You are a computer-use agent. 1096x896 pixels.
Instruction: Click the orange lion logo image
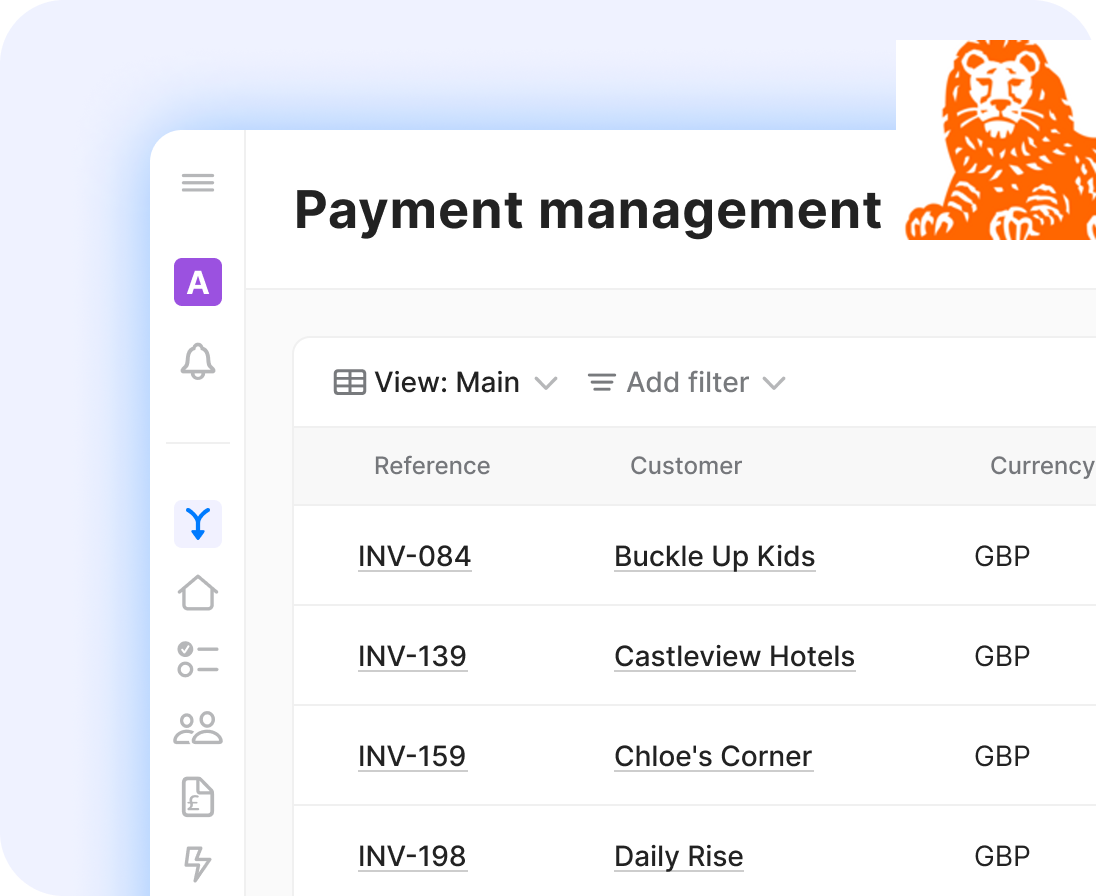[x=995, y=140]
